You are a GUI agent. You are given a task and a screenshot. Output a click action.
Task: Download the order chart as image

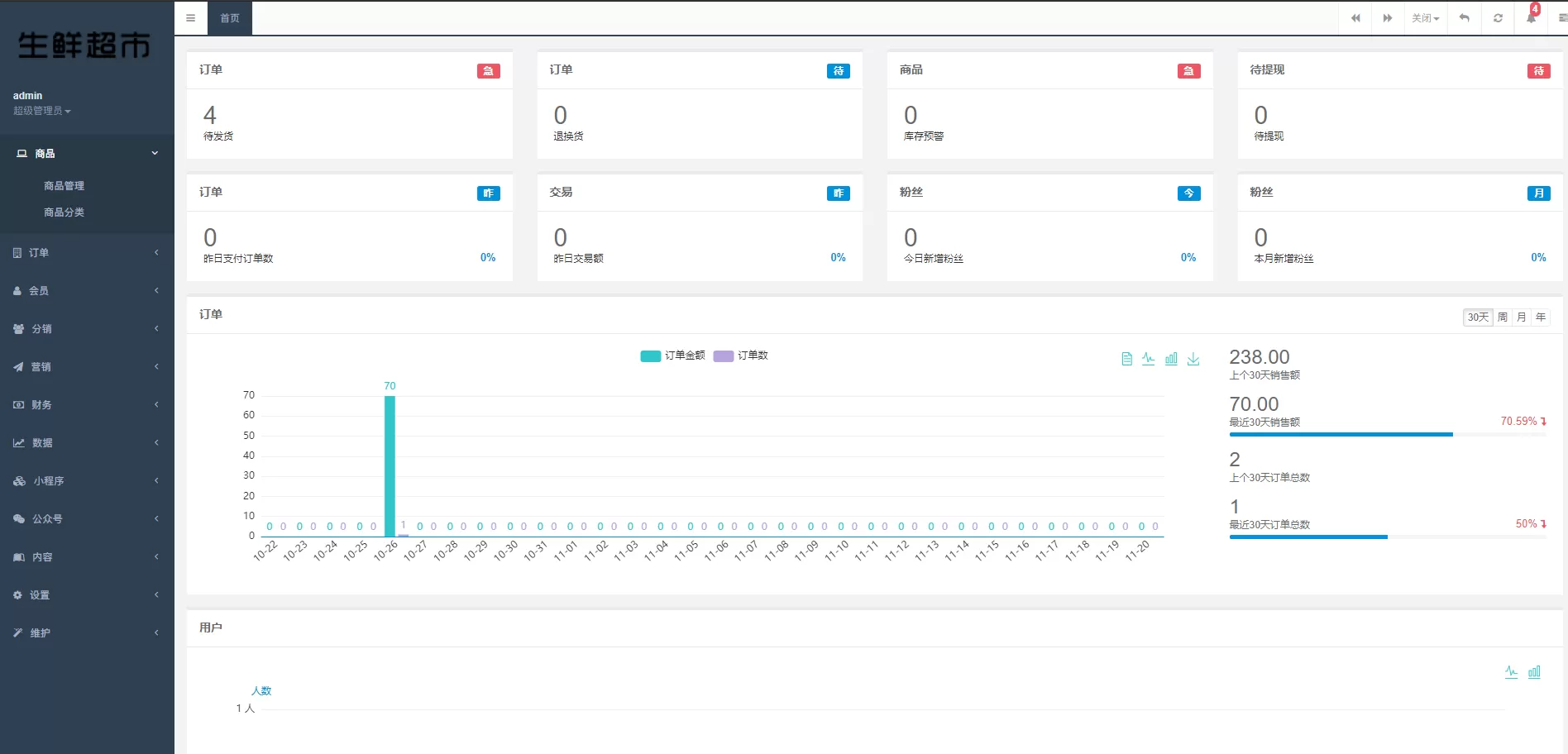pos(1193,359)
